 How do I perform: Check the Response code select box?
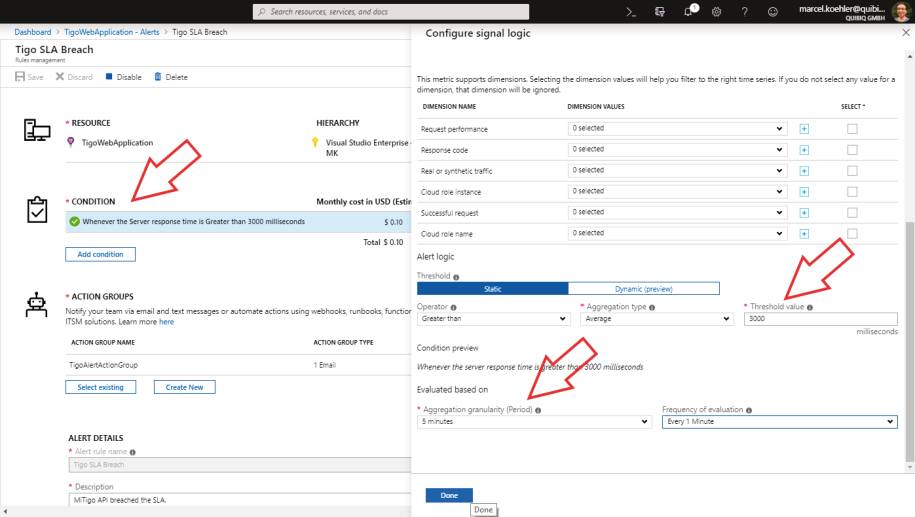852,150
